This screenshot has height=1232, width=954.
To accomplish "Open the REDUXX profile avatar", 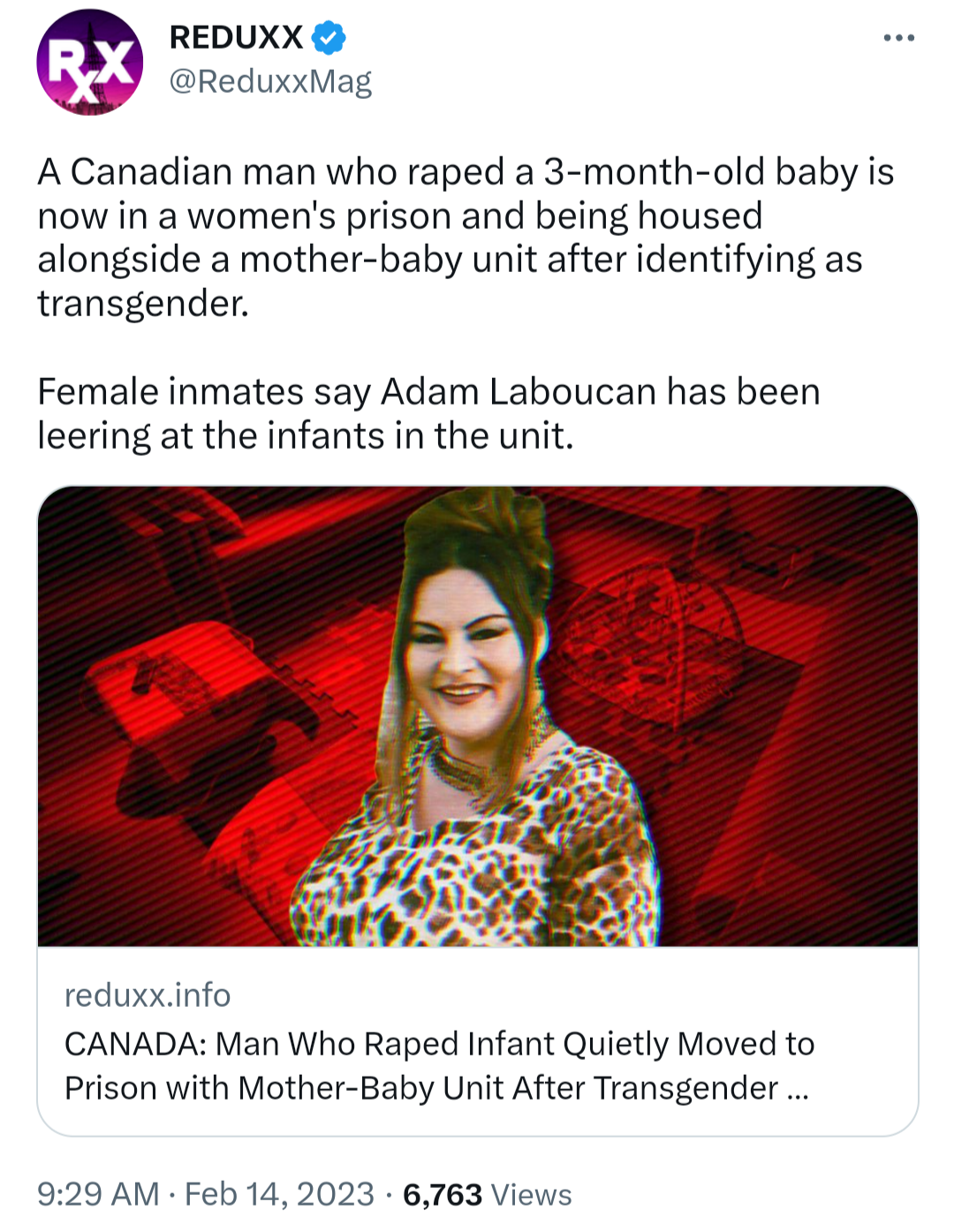I will (x=89, y=62).
